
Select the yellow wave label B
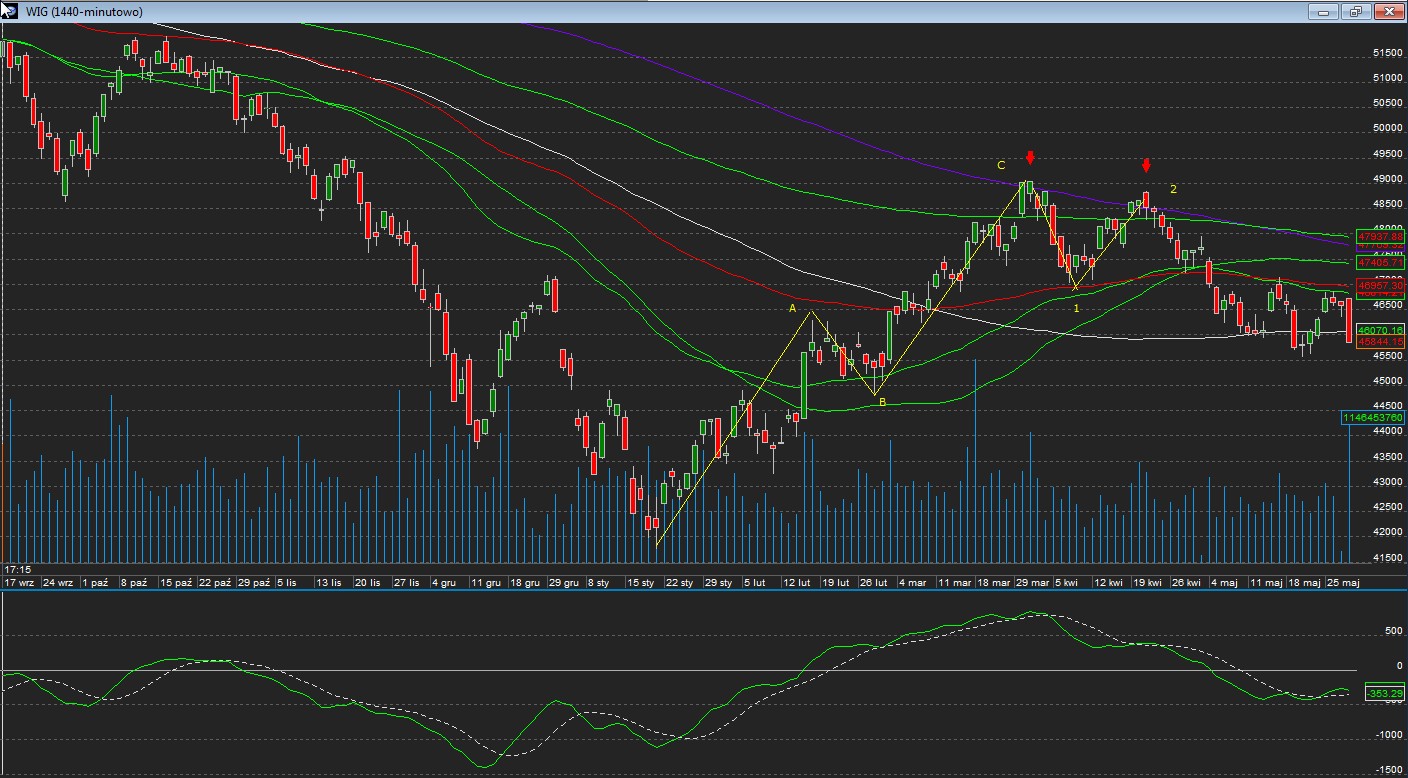coord(881,402)
